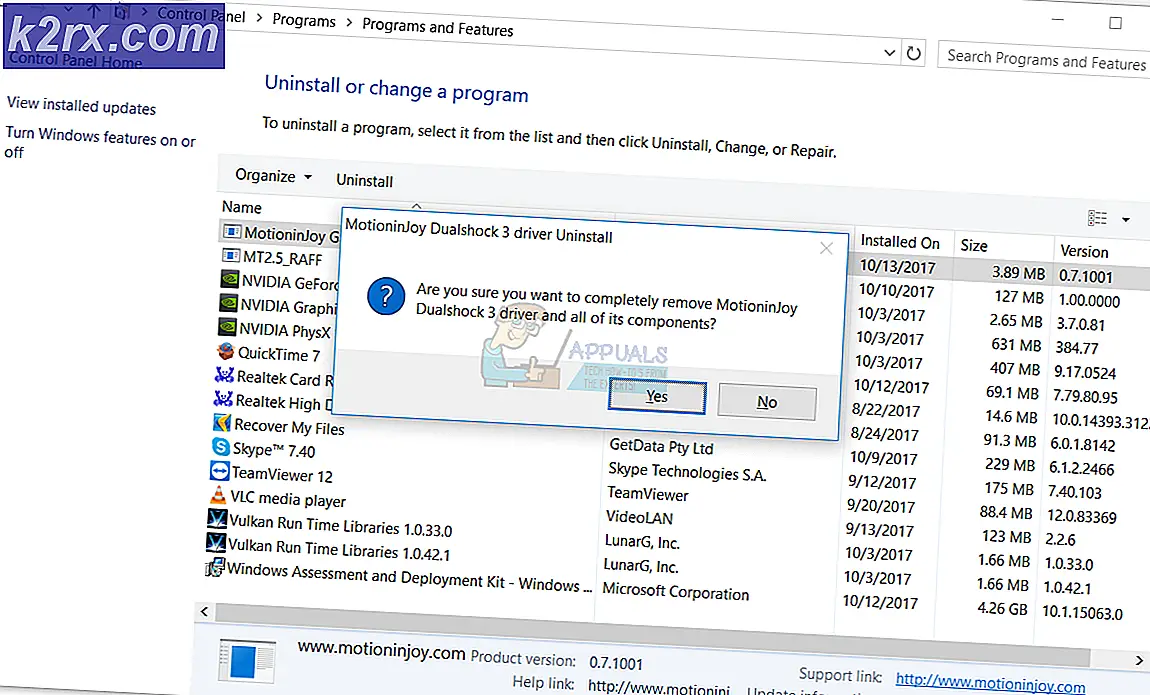Image resolution: width=1150 pixels, height=695 pixels.
Task: Confirm uninstall by clicking Yes
Action: pyautogui.click(x=657, y=397)
